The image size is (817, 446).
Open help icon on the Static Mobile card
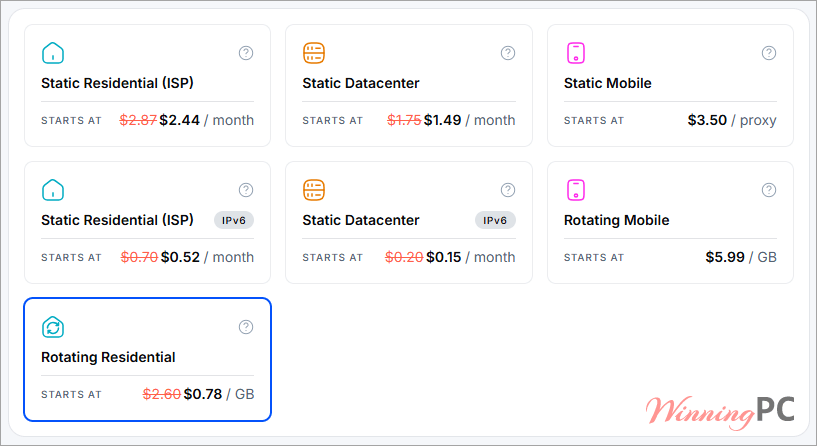(x=769, y=53)
